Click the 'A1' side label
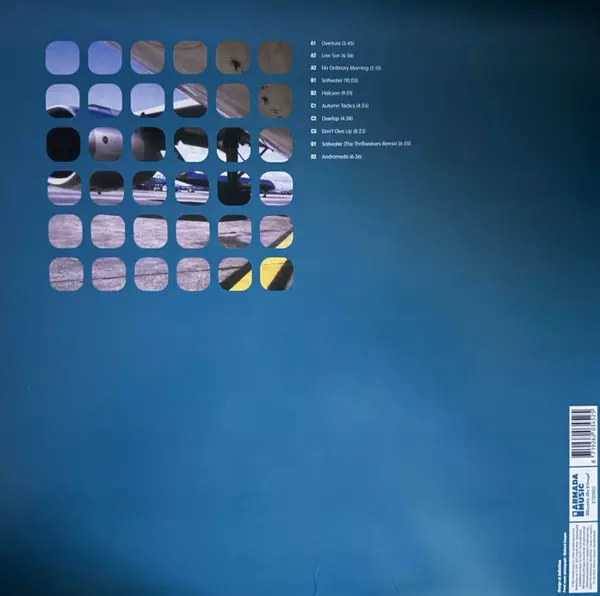600x596 pixels. click(313, 43)
